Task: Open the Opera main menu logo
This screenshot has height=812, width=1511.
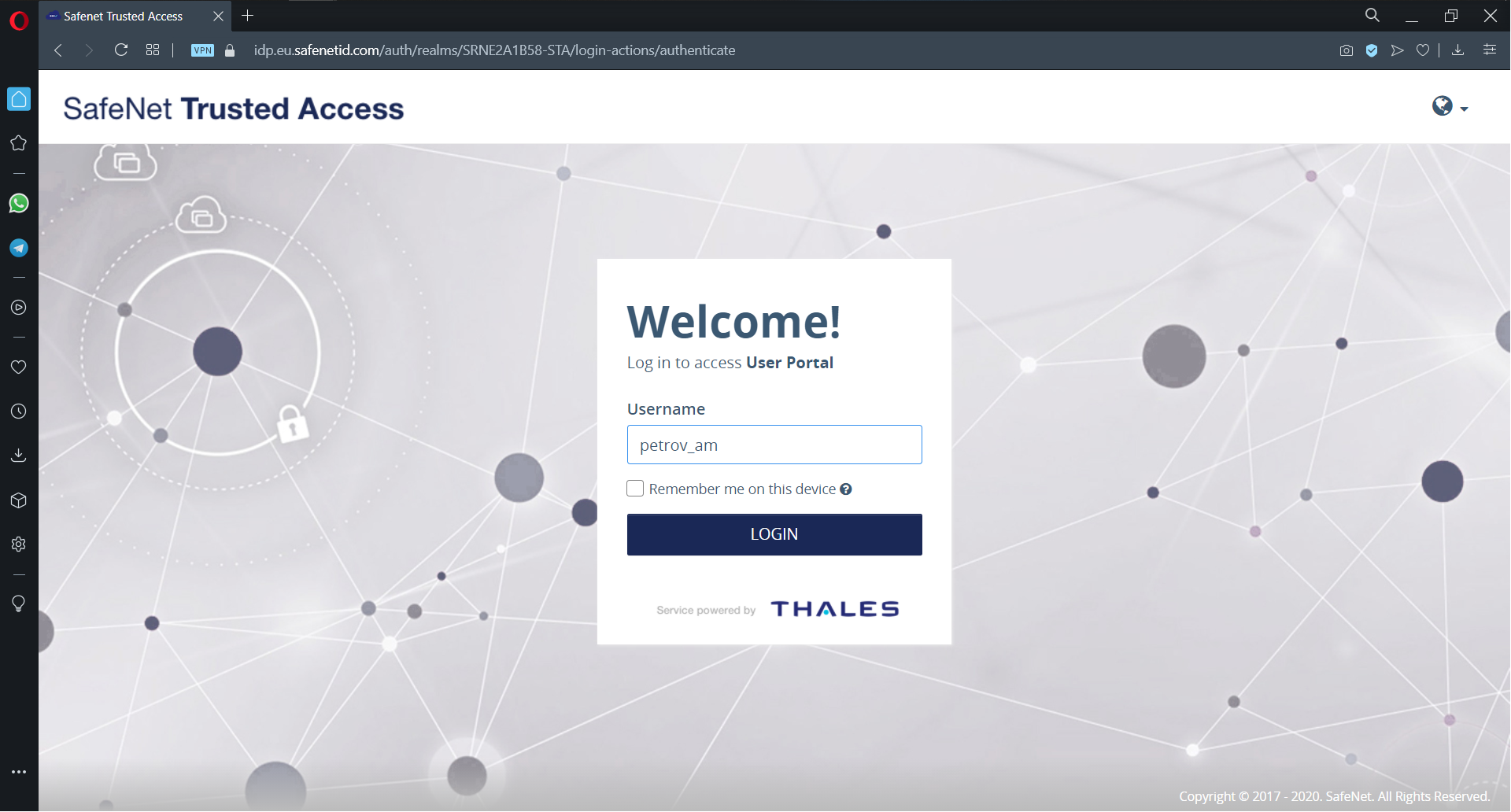Action: coord(19,20)
